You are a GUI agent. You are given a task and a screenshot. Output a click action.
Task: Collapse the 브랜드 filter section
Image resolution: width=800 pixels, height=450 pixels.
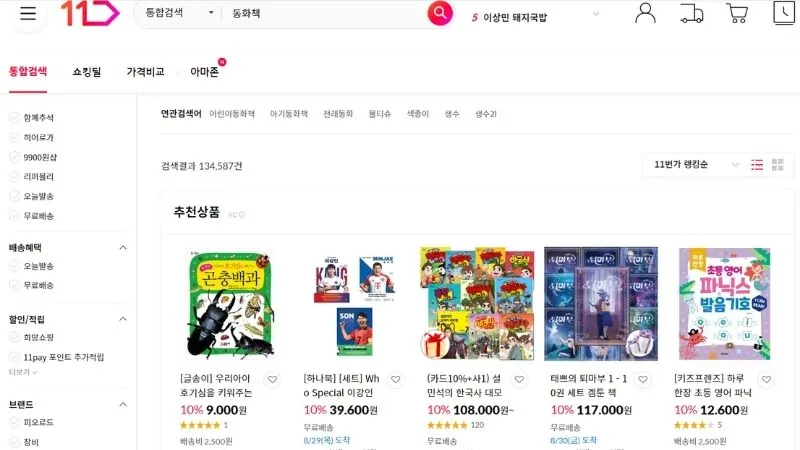click(x=123, y=404)
